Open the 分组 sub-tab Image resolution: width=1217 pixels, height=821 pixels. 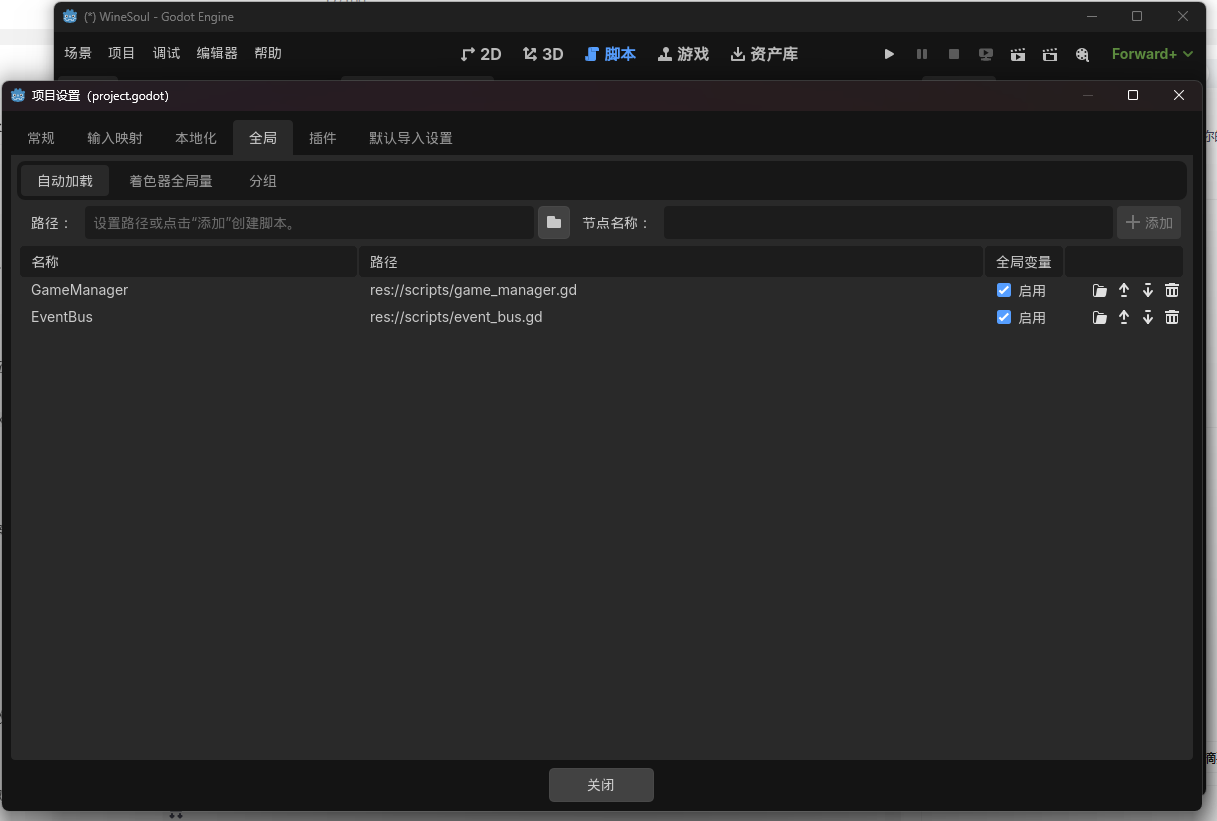[263, 181]
